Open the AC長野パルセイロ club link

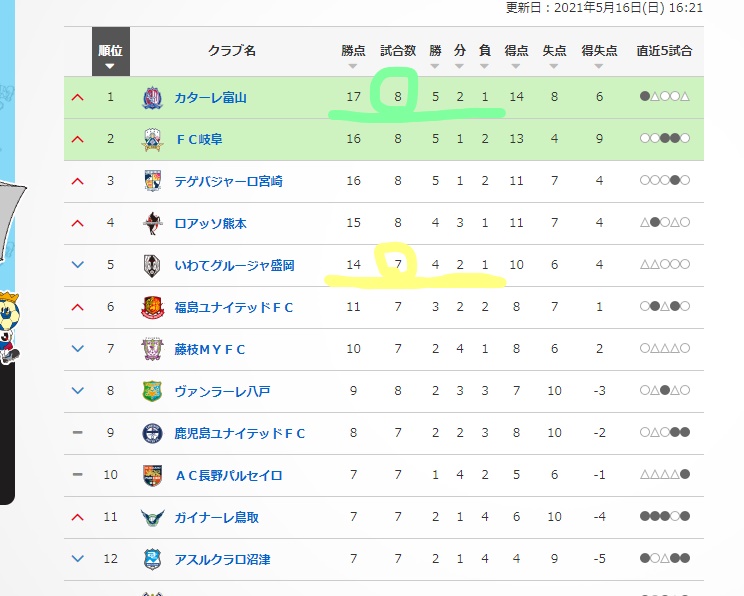(x=229, y=475)
